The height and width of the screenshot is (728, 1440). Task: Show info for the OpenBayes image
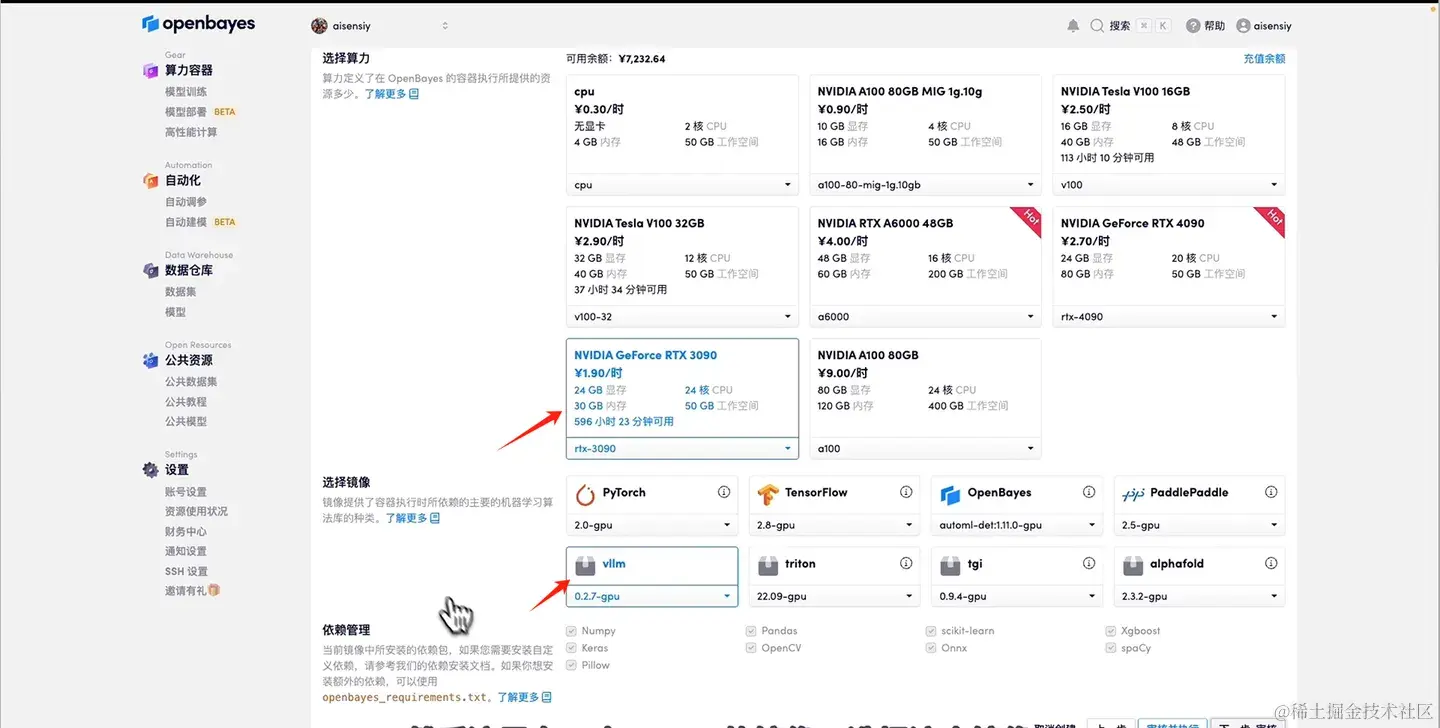1089,492
